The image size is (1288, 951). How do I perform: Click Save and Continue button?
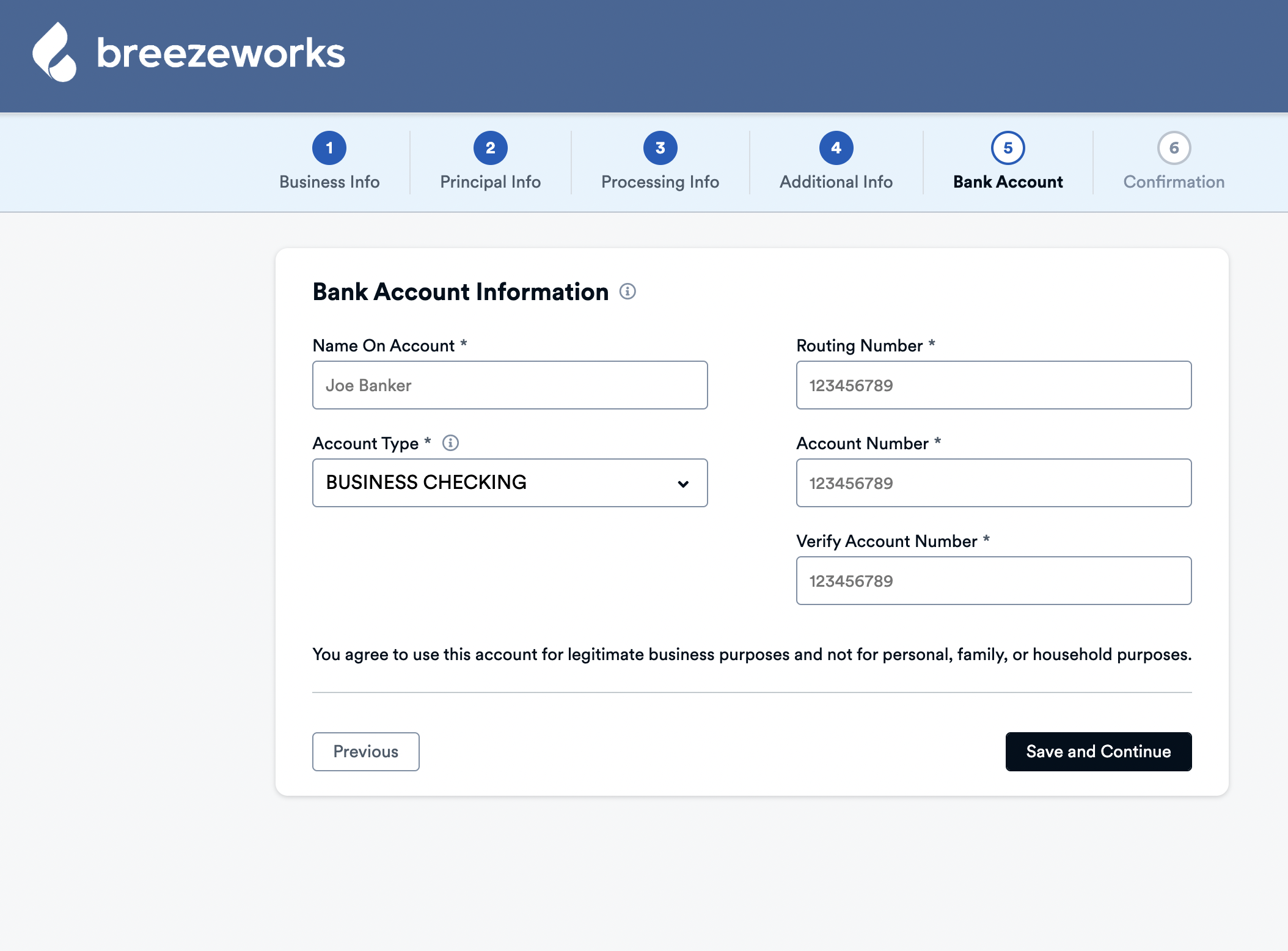(1099, 752)
